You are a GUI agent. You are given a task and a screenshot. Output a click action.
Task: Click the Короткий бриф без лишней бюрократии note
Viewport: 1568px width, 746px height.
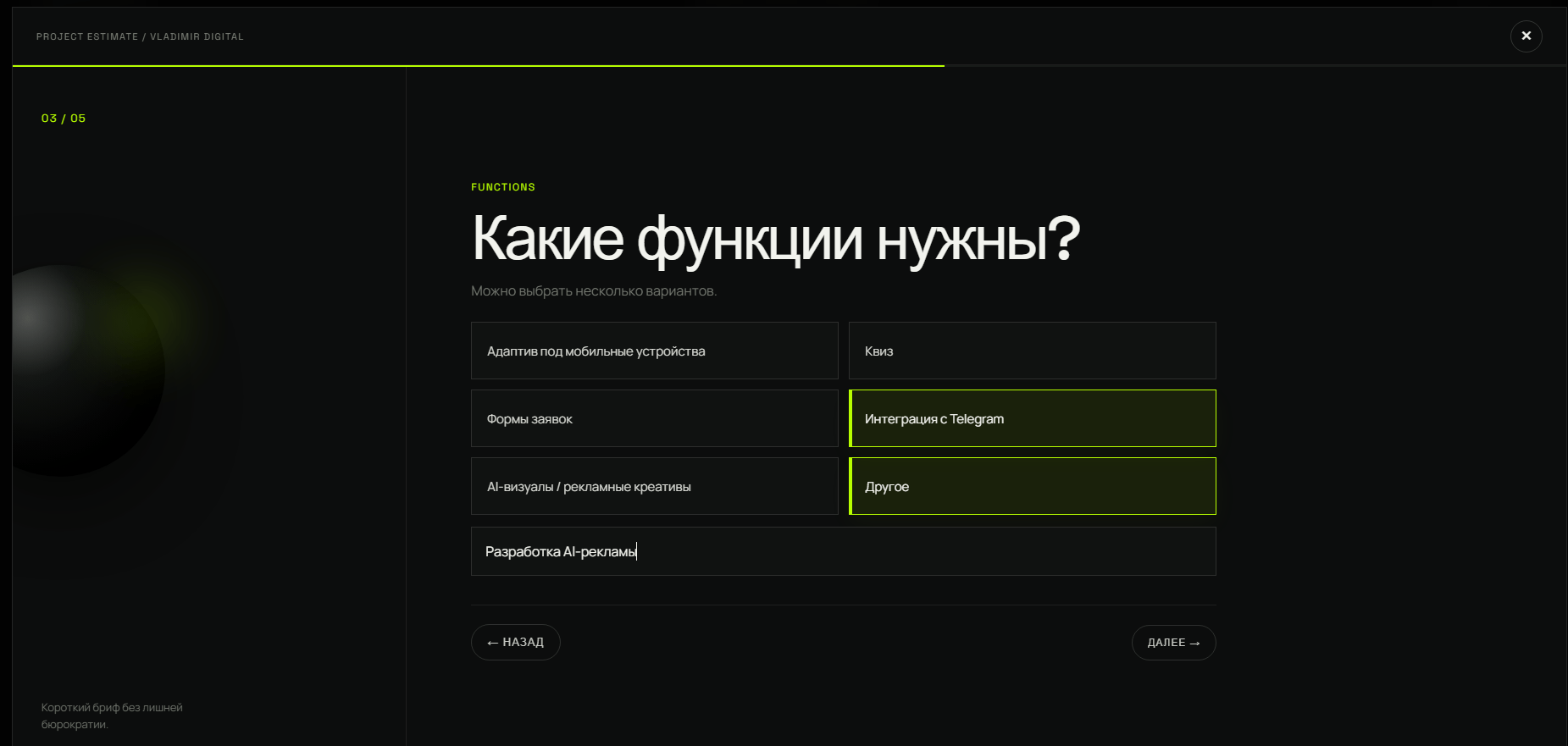click(x=112, y=716)
